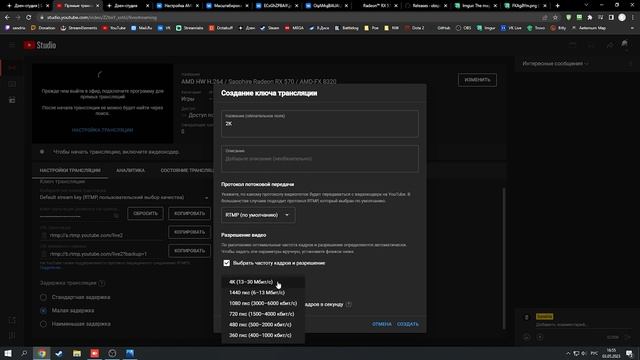
Task: Open File Explorer from the taskbar
Action: point(77,353)
